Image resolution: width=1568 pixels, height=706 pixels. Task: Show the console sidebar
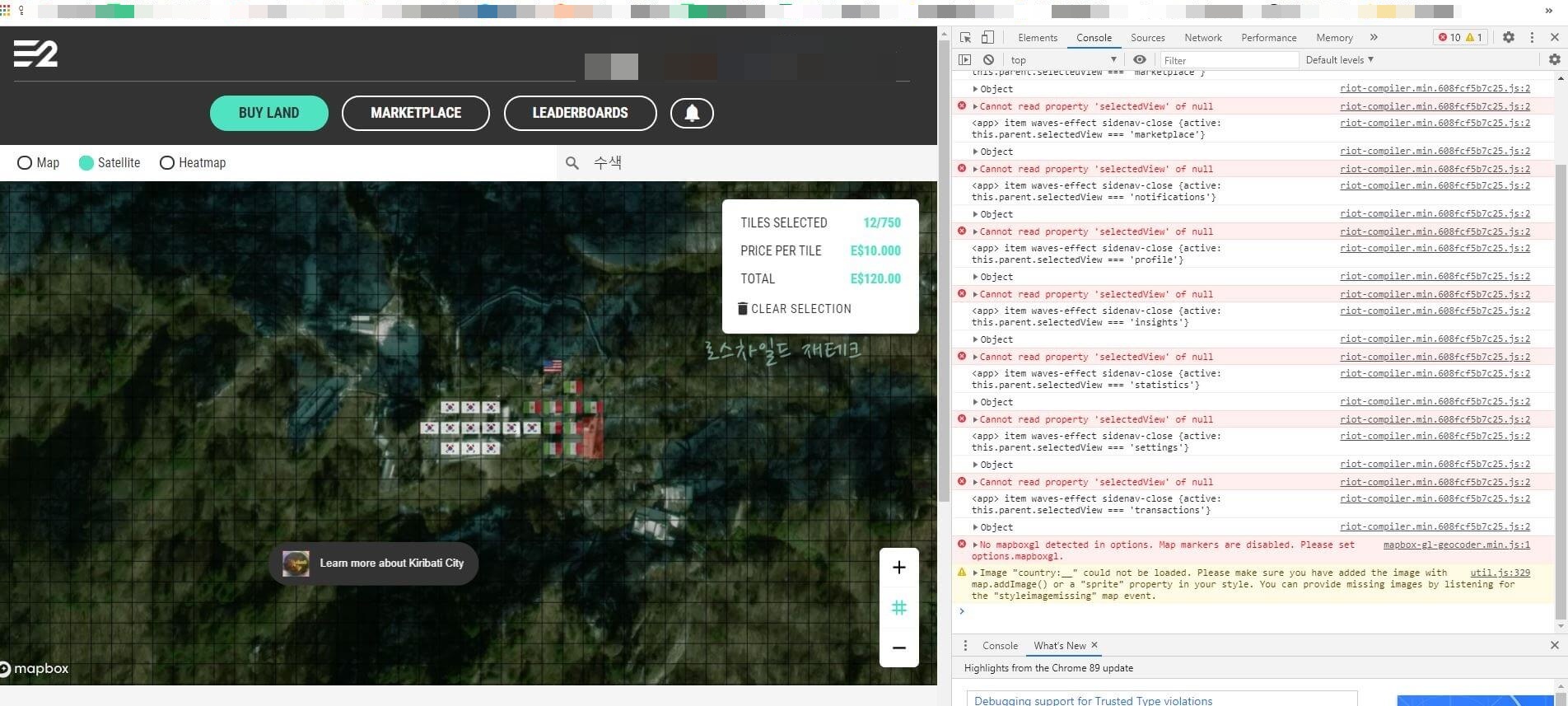click(964, 59)
